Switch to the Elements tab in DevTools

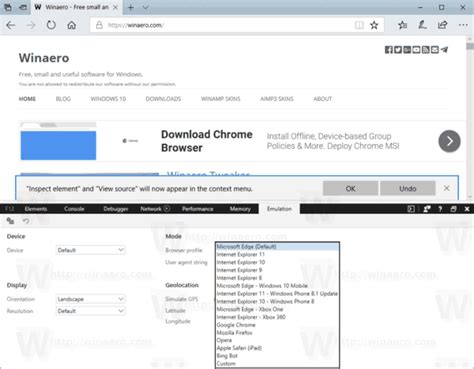click(36, 209)
